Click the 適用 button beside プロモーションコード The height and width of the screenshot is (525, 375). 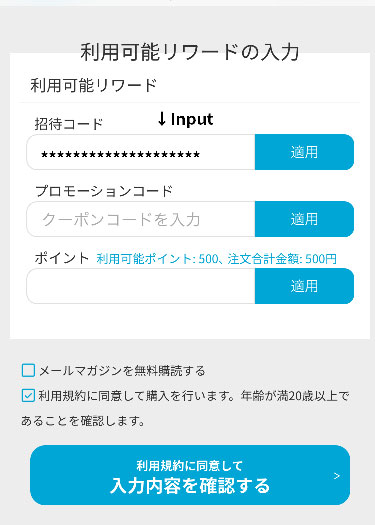point(304,219)
